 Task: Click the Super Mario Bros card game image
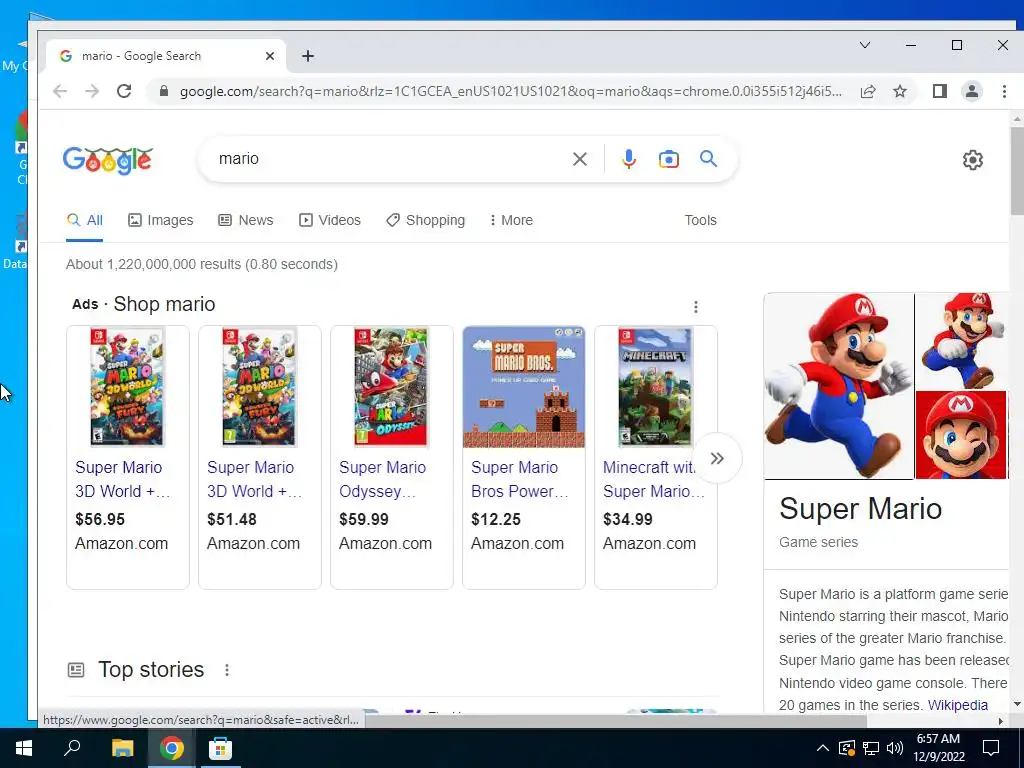tap(524, 387)
